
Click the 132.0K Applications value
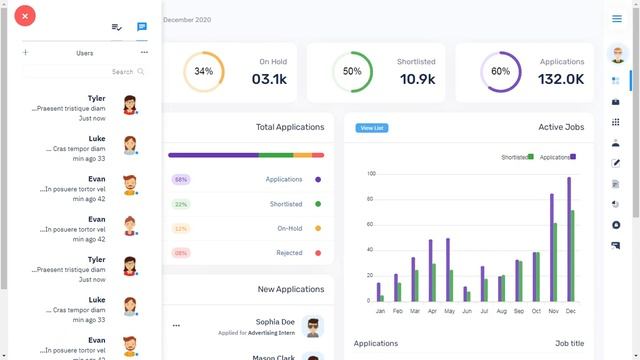click(x=561, y=79)
